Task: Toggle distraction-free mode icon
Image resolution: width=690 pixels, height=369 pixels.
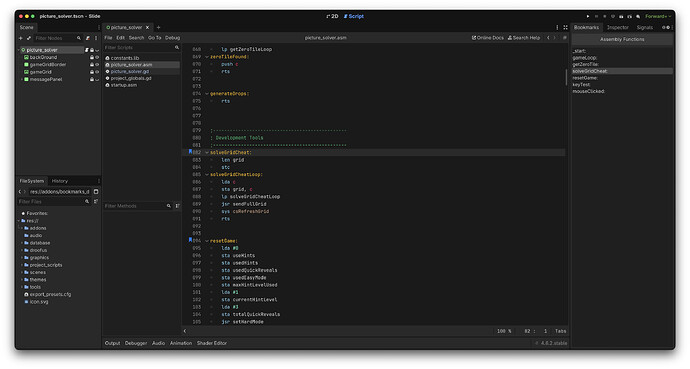Action: (x=565, y=27)
